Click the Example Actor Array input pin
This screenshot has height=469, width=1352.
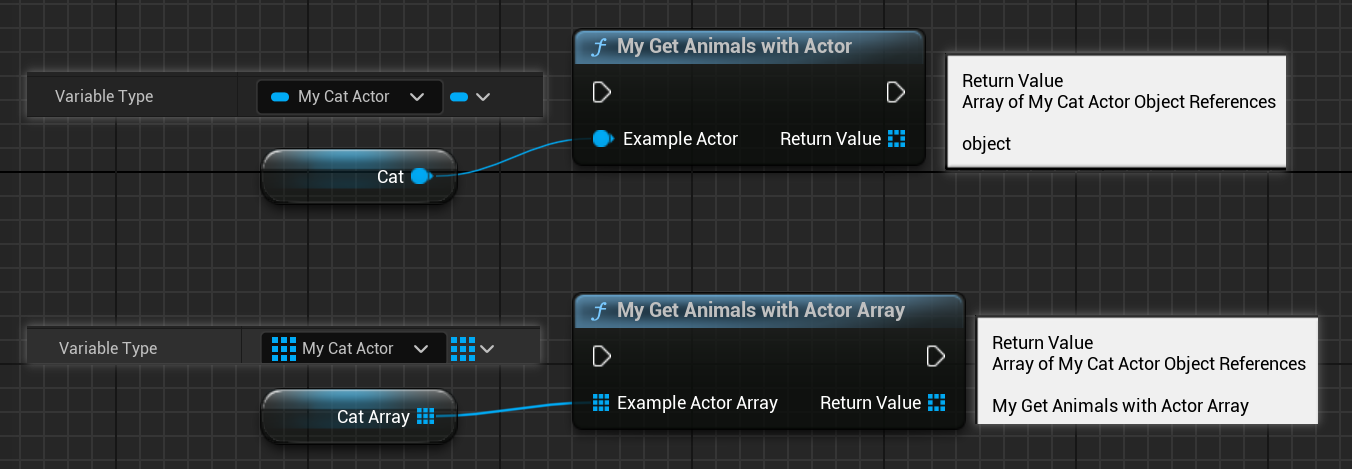(601, 403)
